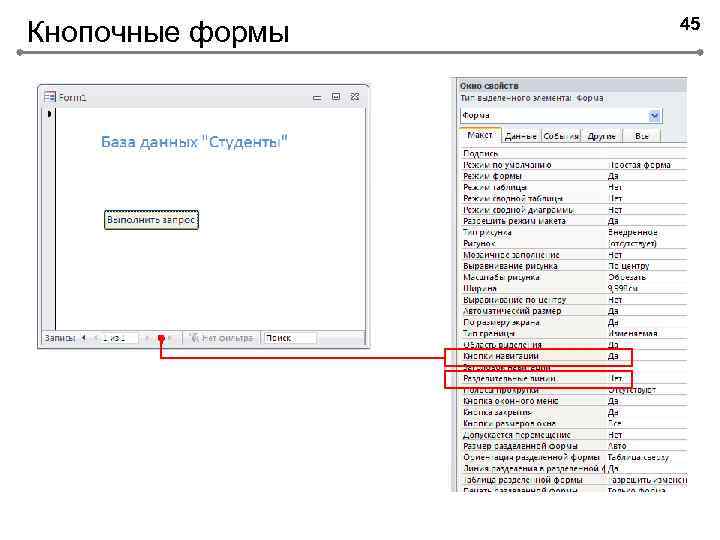Close the Form1 window
The width and height of the screenshot is (720, 540).
pos(355,96)
